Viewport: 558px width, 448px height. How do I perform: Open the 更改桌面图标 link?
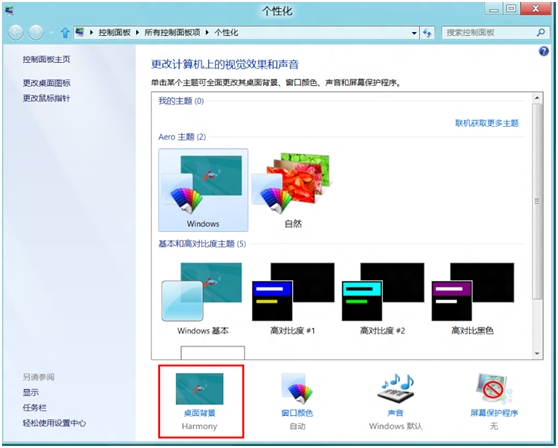[x=47, y=83]
